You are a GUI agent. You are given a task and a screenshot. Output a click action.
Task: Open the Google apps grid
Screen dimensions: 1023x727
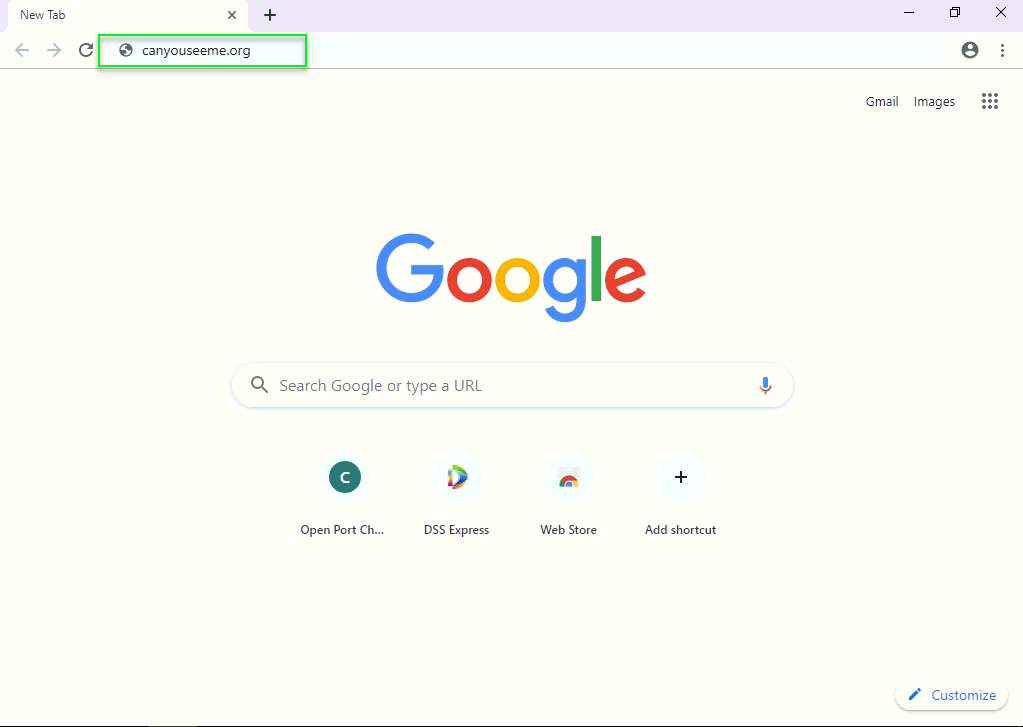990,101
